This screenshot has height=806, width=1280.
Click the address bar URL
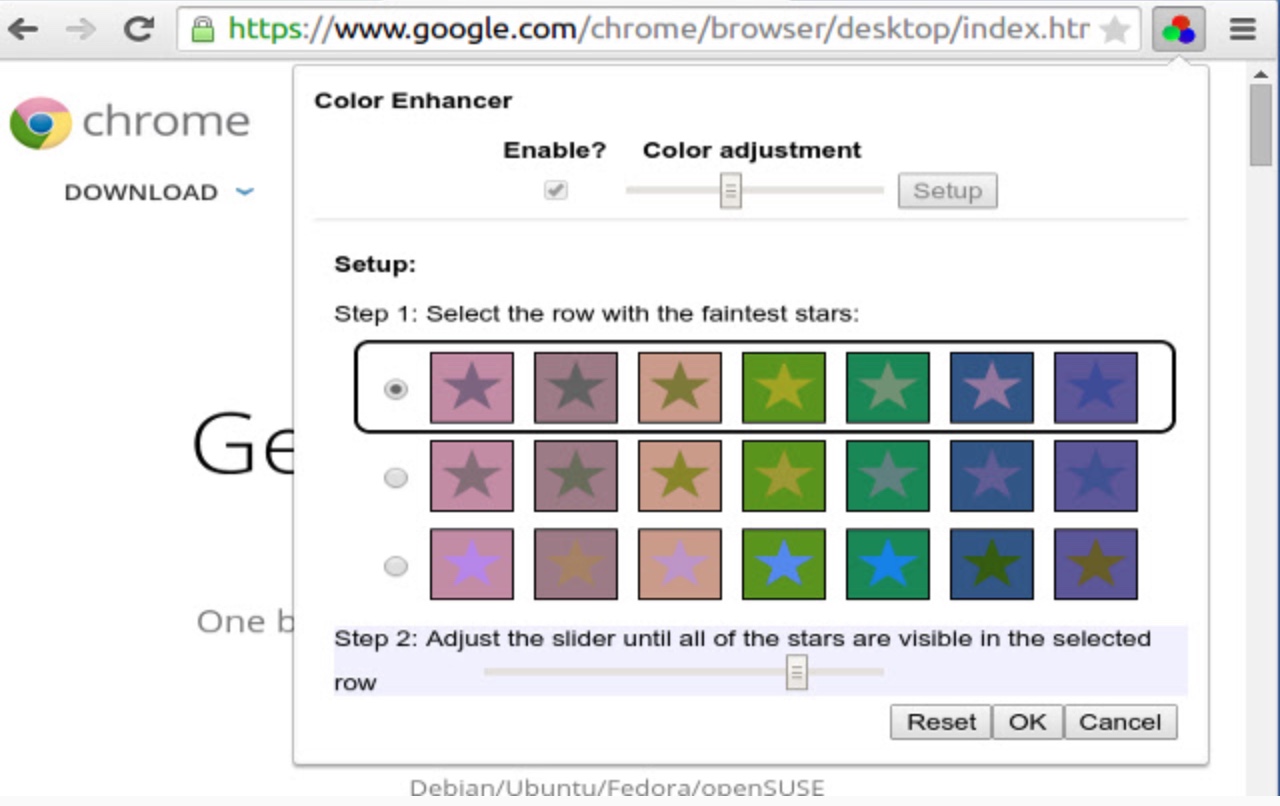tap(658, 30)
